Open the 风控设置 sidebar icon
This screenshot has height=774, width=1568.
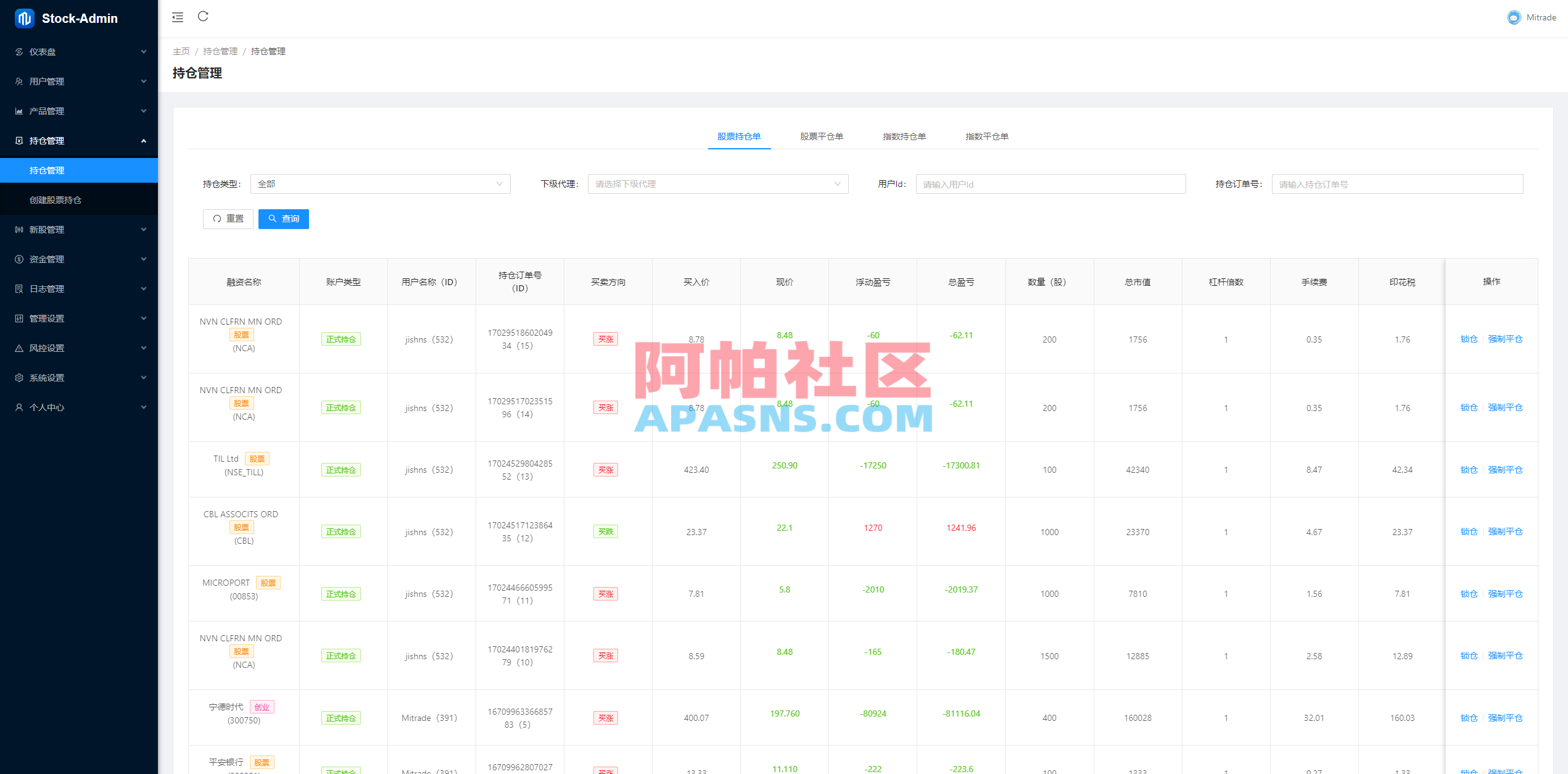[19, 347]
